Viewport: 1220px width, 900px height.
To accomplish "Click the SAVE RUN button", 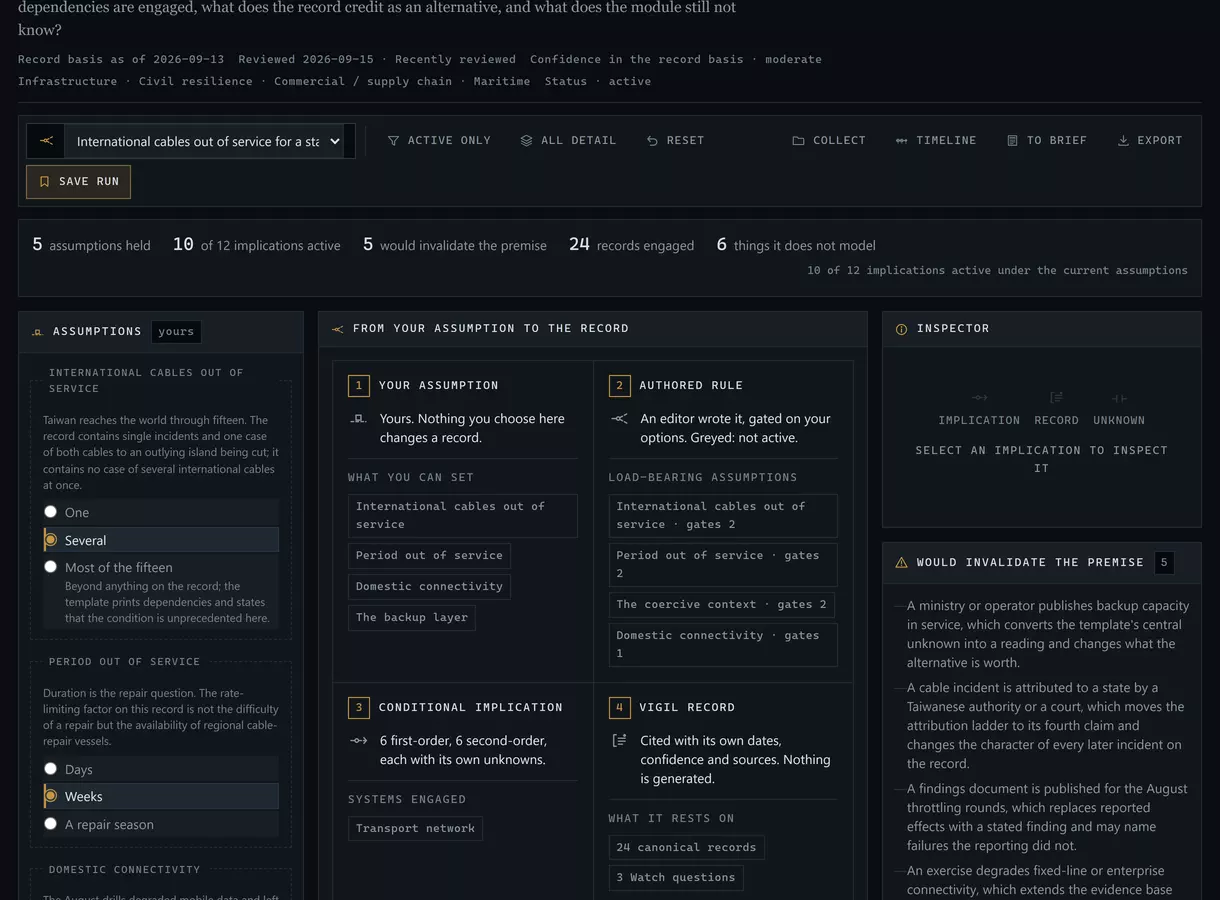I will [x=78, y=182].
